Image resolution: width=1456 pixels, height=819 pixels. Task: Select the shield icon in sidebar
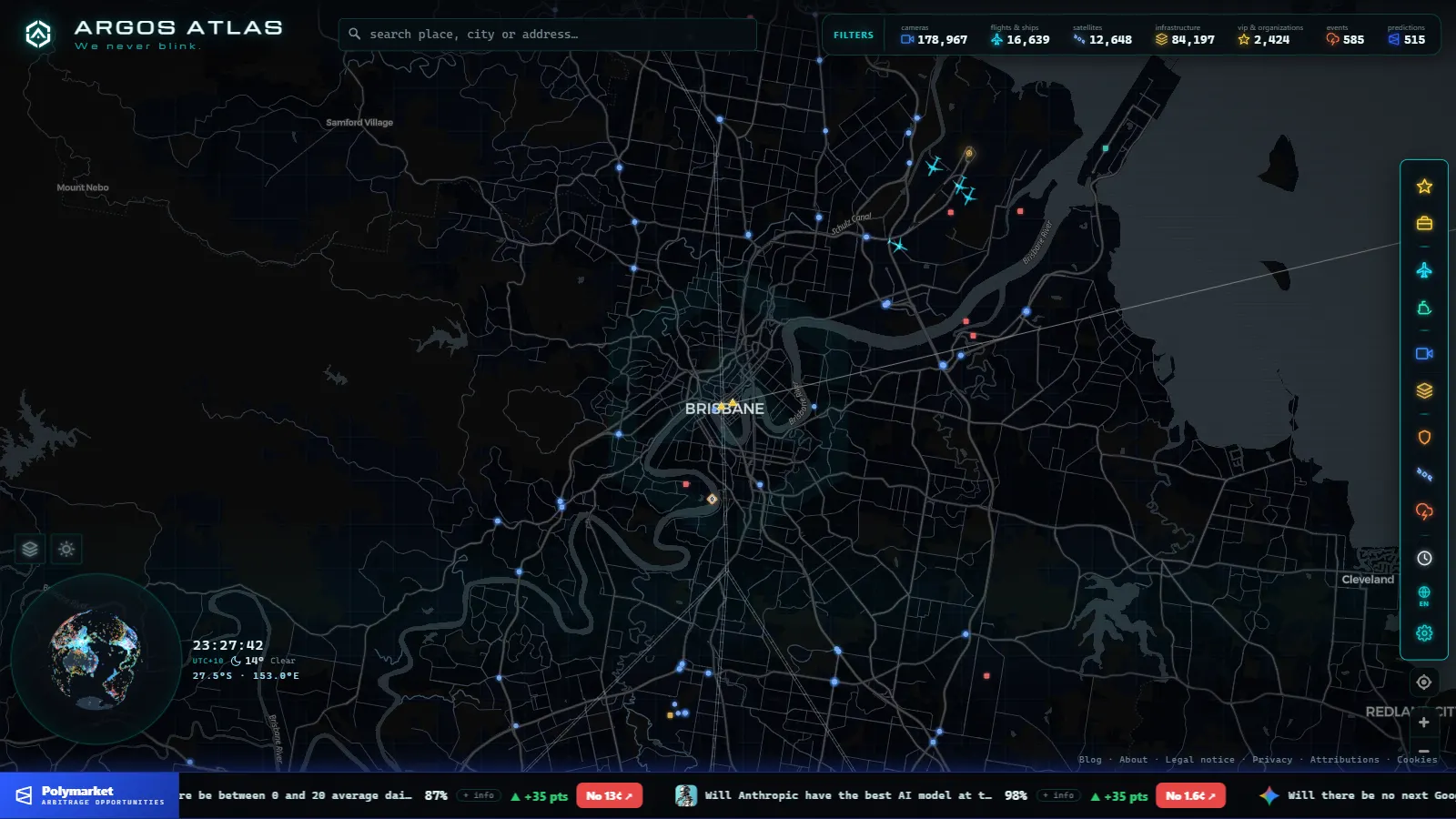[1424, 438]
